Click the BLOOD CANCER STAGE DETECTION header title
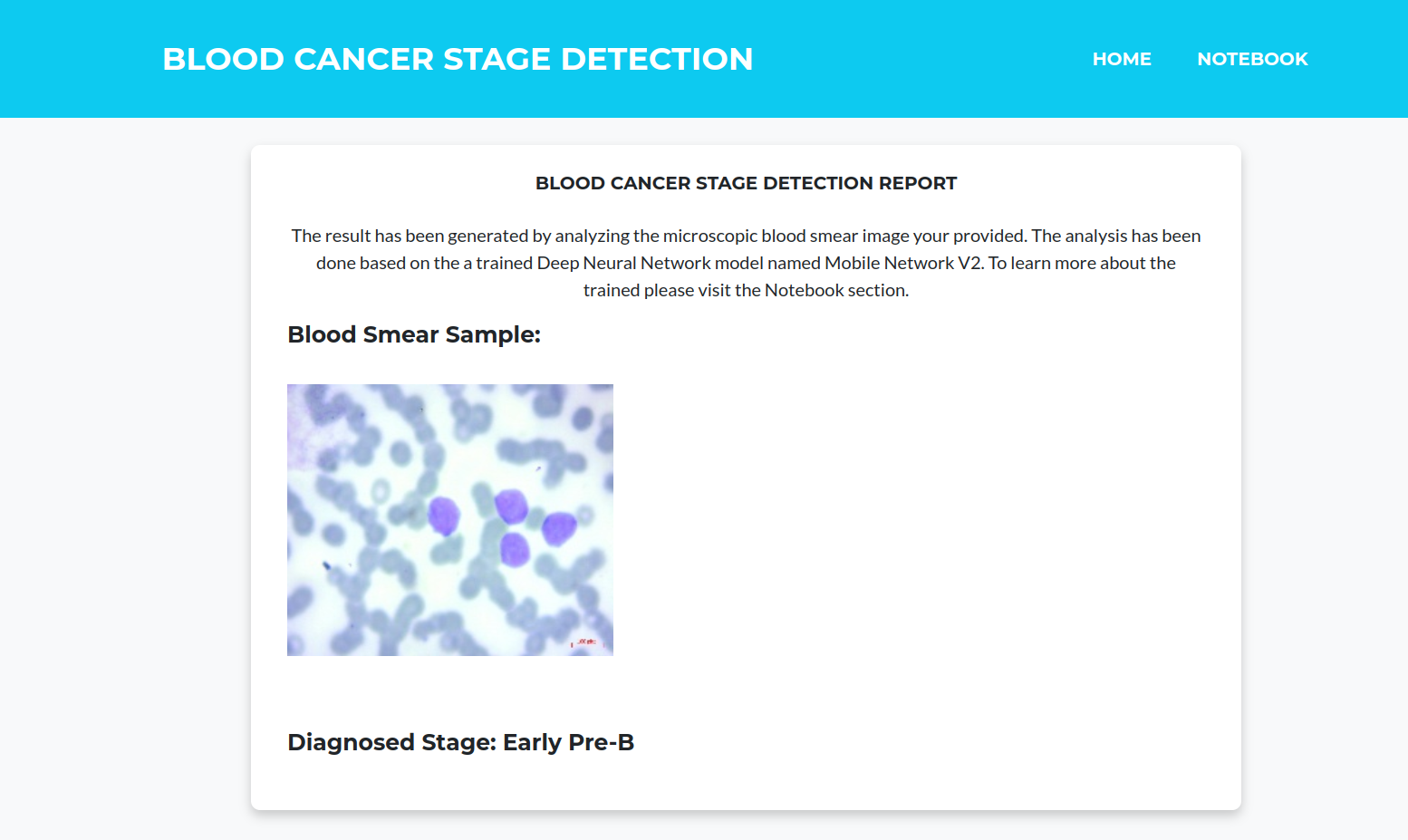Viewport: 1408px width, 840px height. click(x=458, y=58)
